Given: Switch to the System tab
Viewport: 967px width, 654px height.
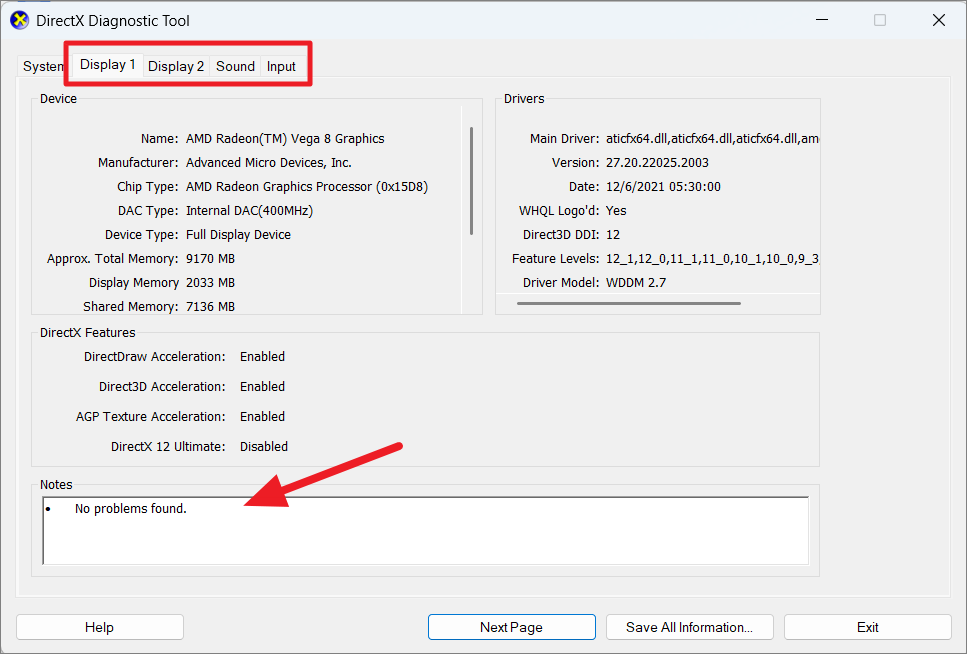Looking at the screenshot, I should tap(42, 66).
